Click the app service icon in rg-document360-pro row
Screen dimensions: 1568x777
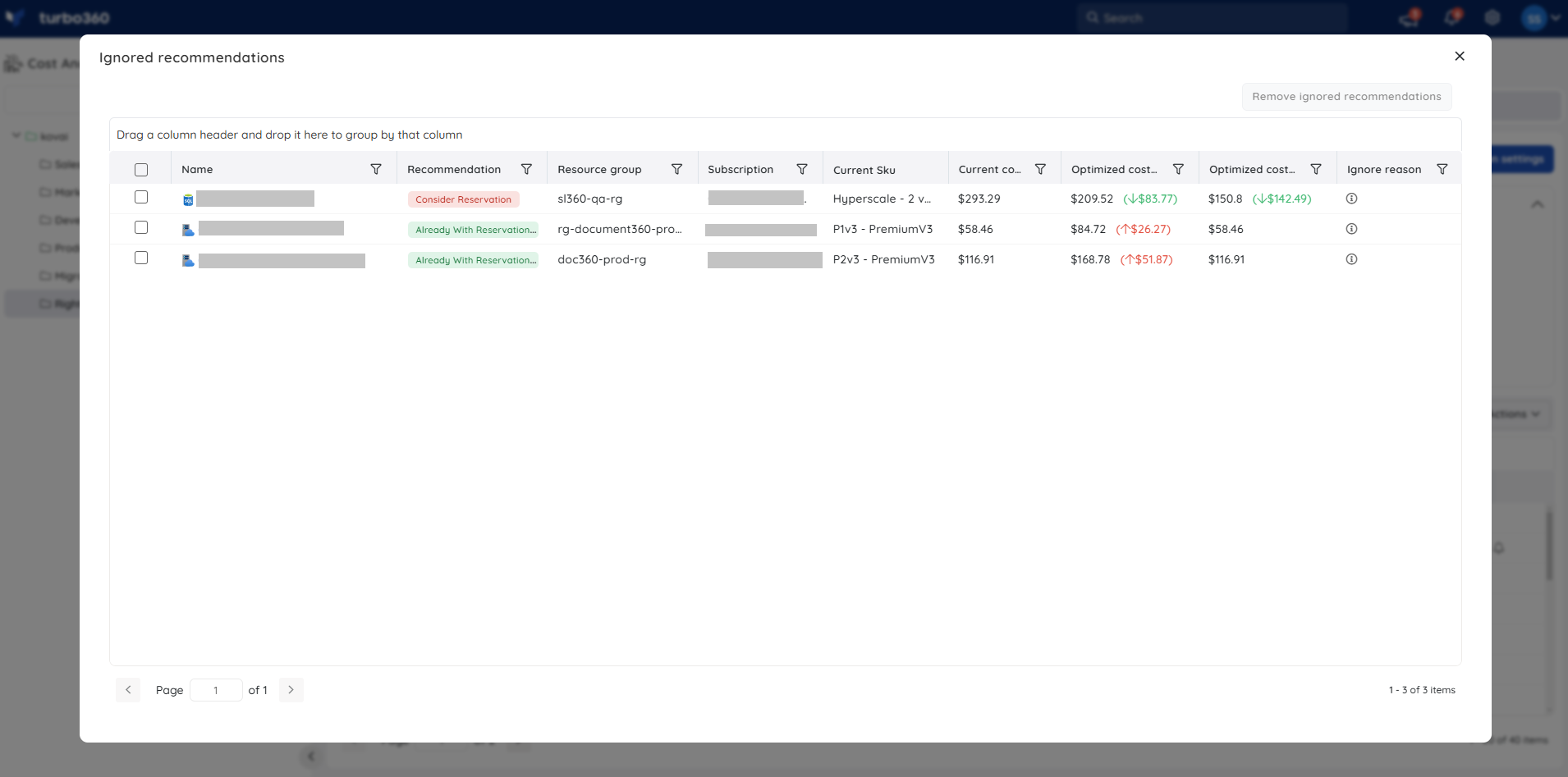[x=188, y=230]
